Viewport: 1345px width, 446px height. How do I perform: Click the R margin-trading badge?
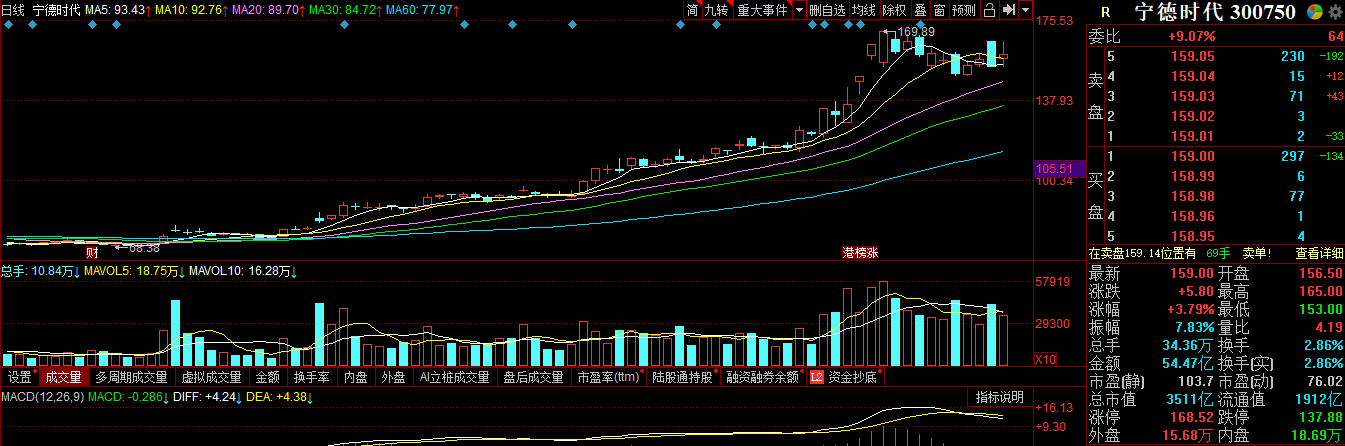(1105, 12)
